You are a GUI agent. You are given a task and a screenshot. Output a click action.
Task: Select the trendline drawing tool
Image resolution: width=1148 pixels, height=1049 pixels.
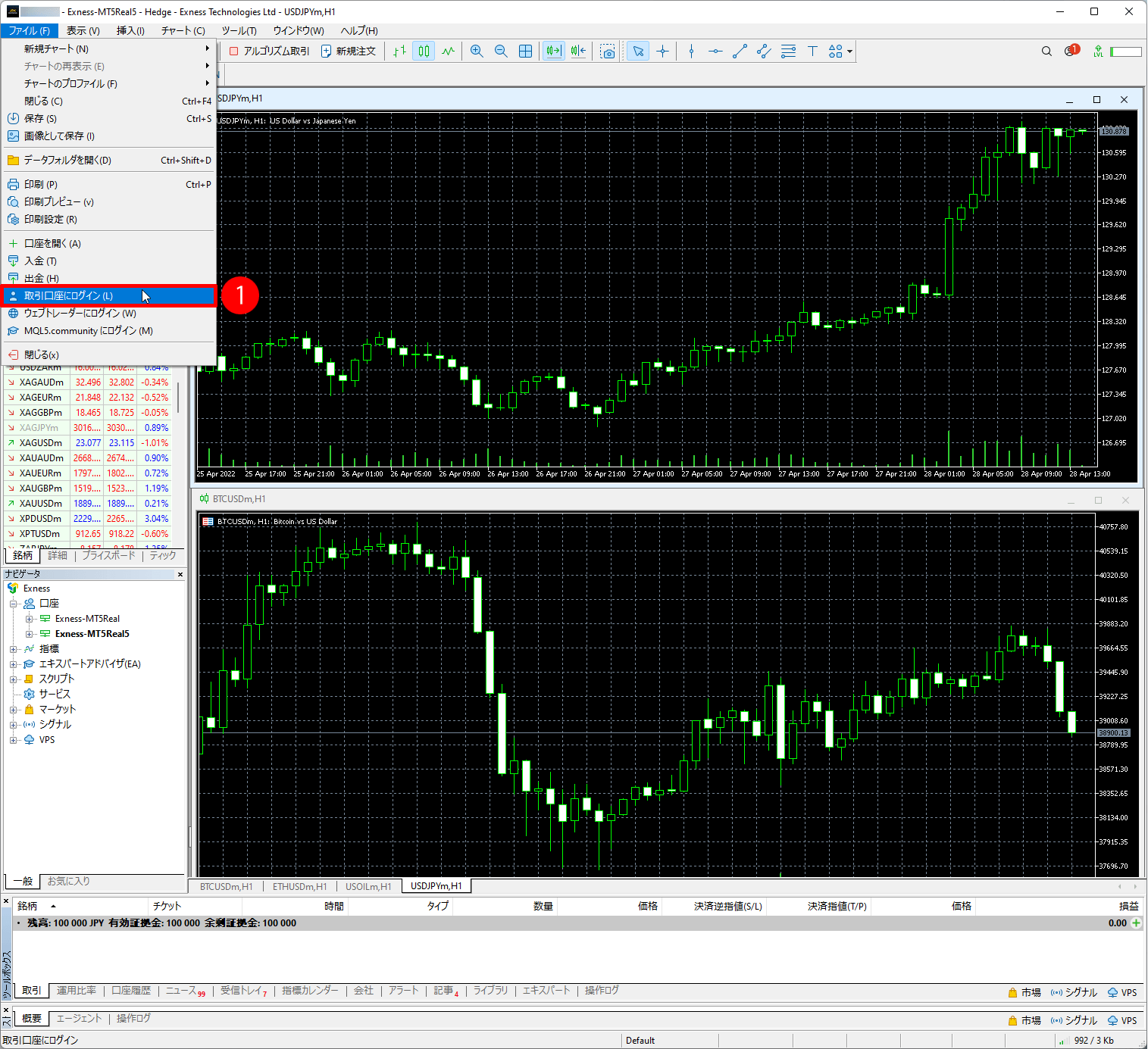(x=740, y=52)
